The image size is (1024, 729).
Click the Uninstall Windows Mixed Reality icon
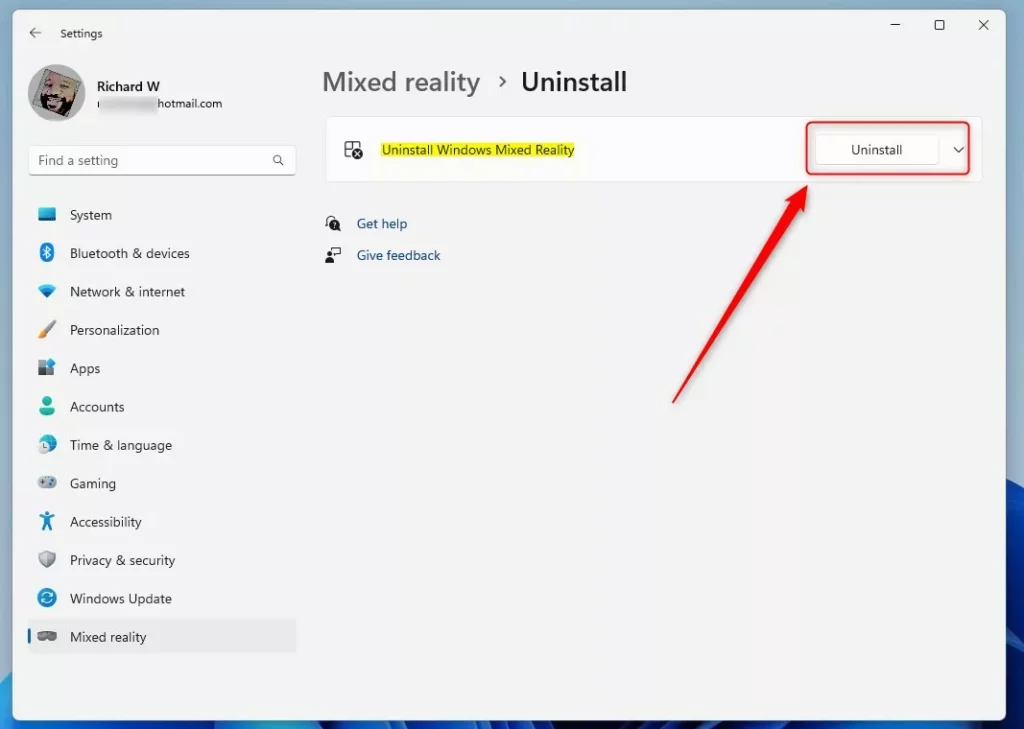pyautogui.click(x=353, y=150)
